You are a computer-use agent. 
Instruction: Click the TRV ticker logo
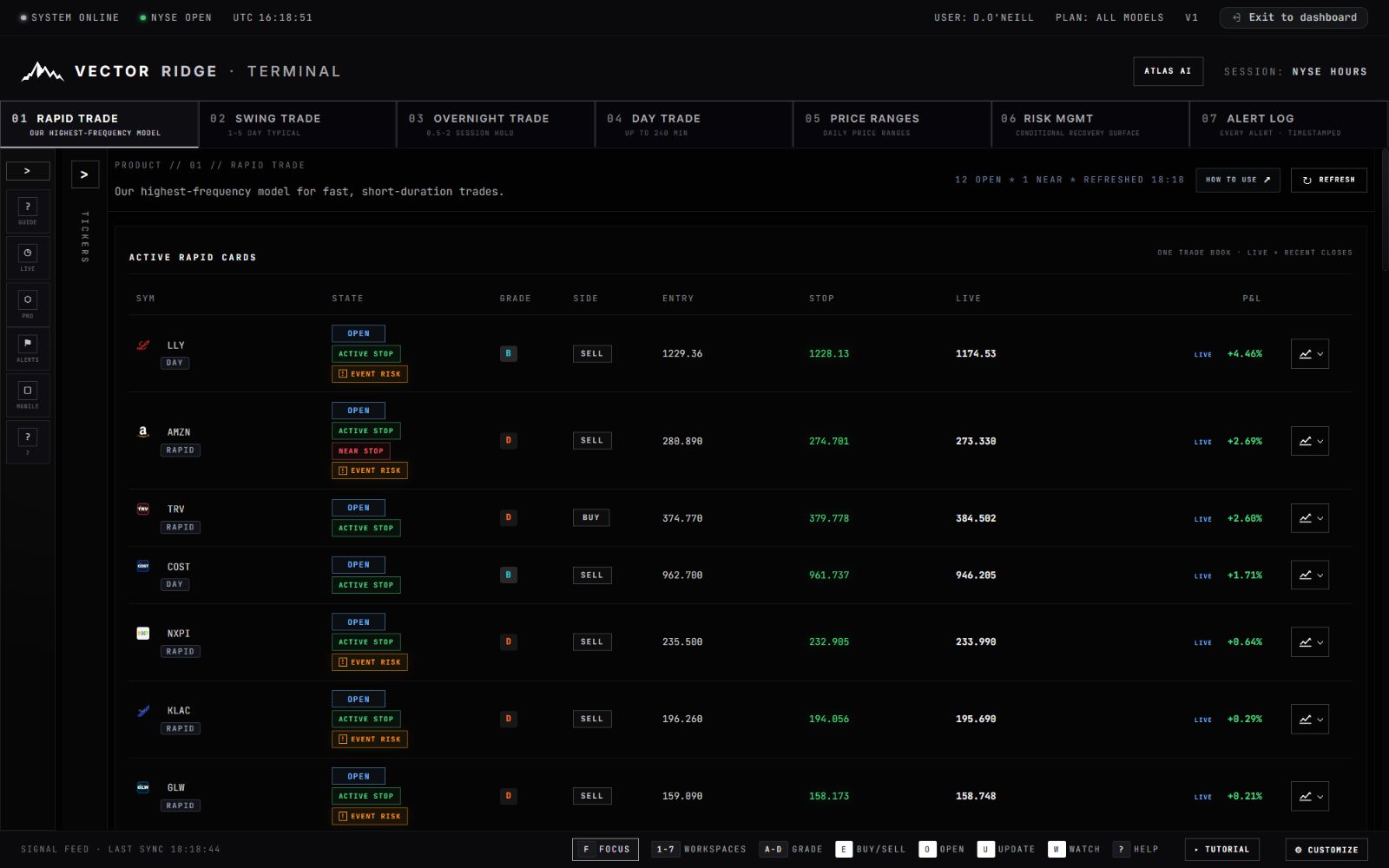143,509
